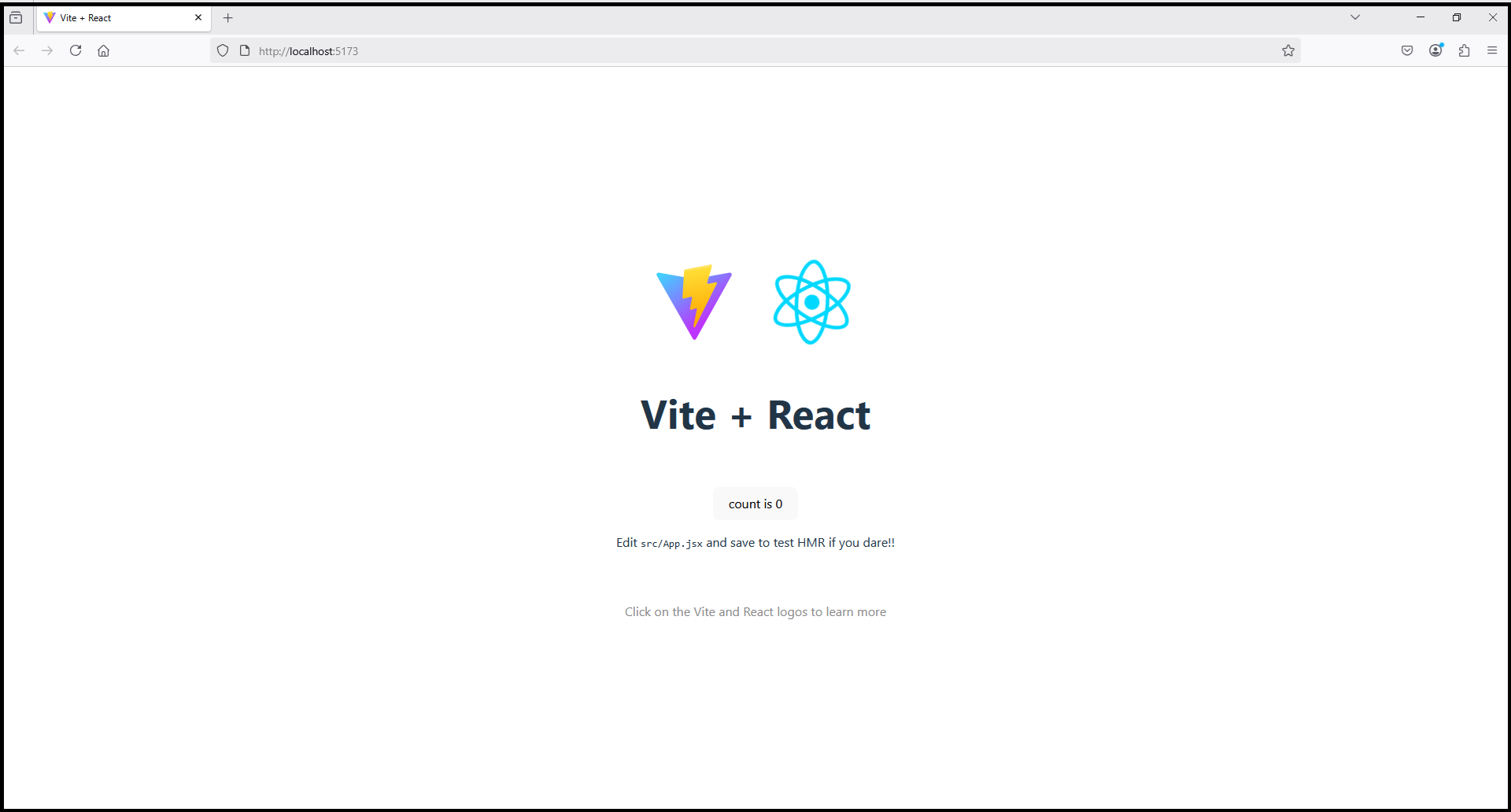Image resolution: width=1511 pixels, height=812 pixels.
Task: Open the Firefox View button
Action: click(16, 17)
